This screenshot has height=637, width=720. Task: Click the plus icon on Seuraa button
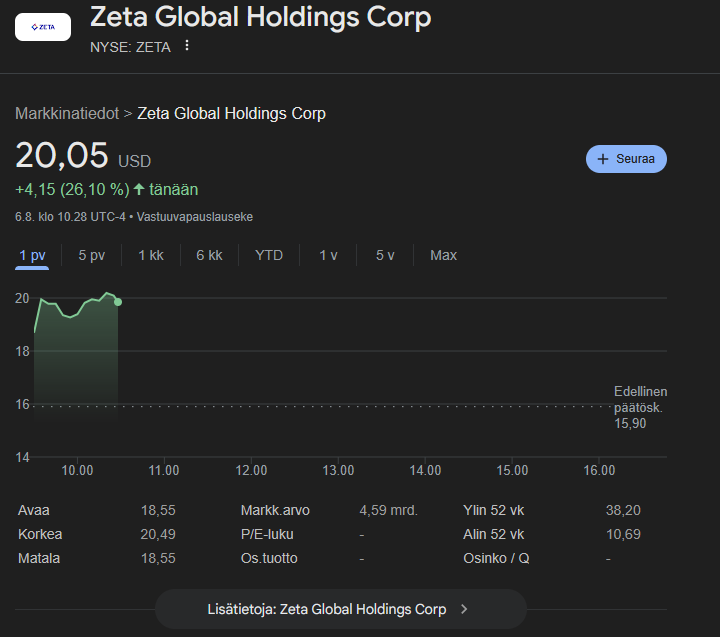tap(603, 159)
